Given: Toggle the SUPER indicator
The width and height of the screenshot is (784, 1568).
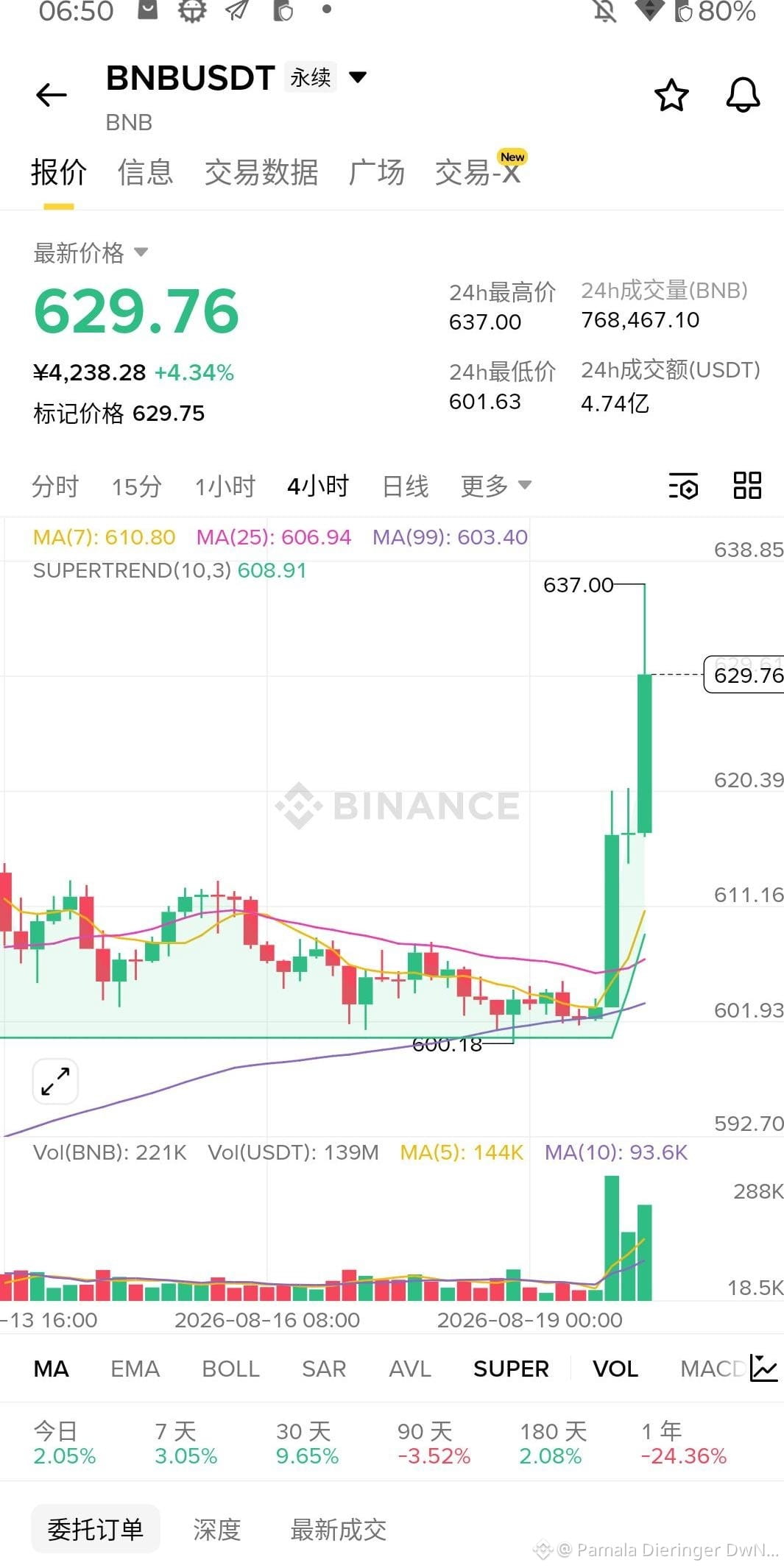Looking at the screenshot, I should tap(511, 1369).
